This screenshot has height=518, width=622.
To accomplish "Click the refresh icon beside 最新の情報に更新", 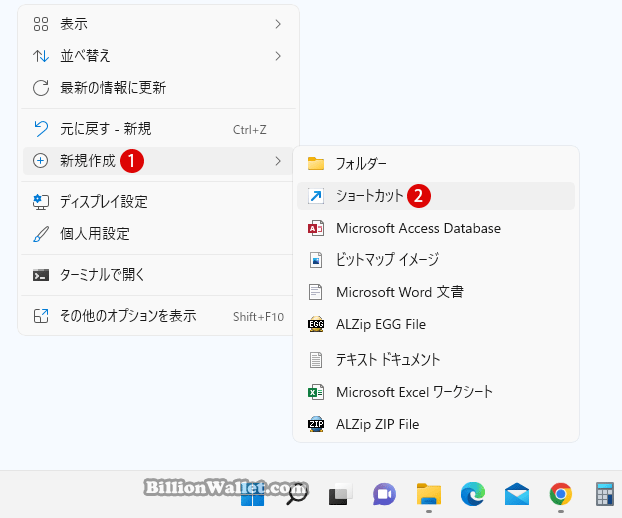I will point(41,88).
